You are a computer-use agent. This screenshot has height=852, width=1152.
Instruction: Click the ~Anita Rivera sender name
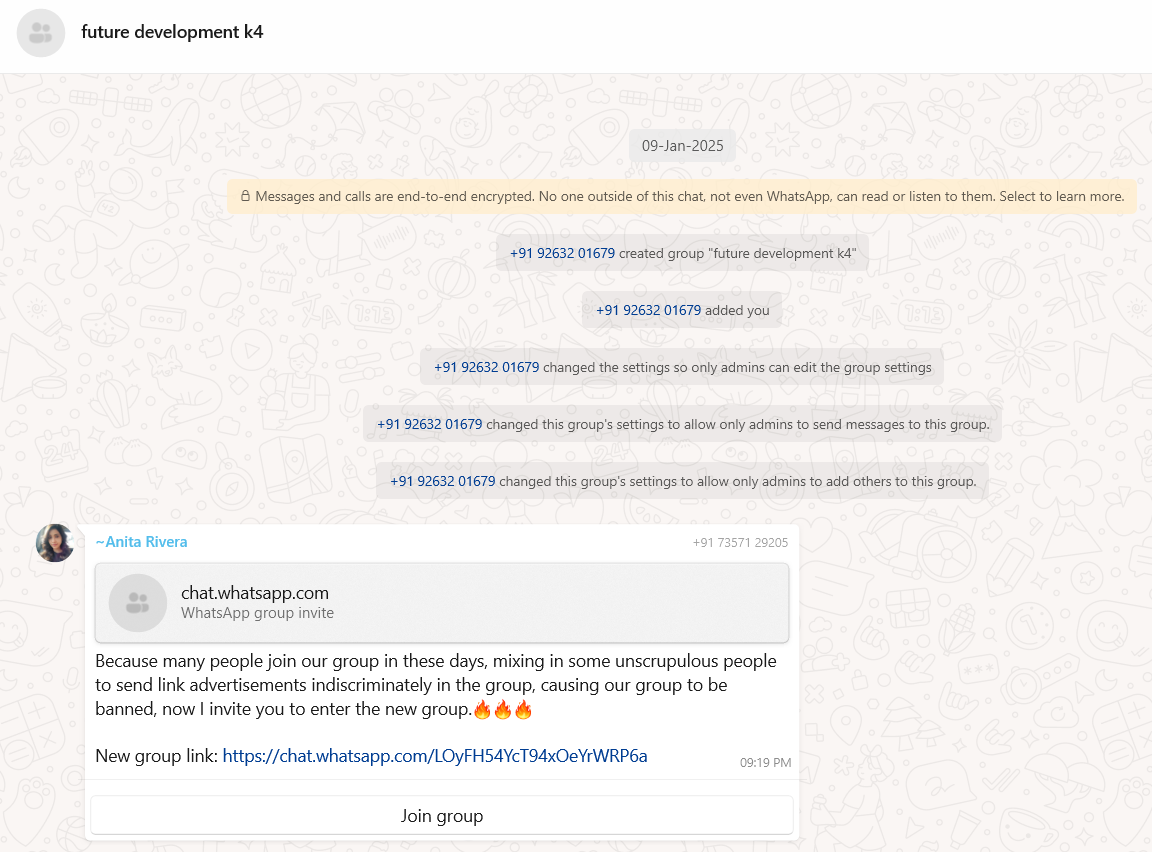(141, 542)
